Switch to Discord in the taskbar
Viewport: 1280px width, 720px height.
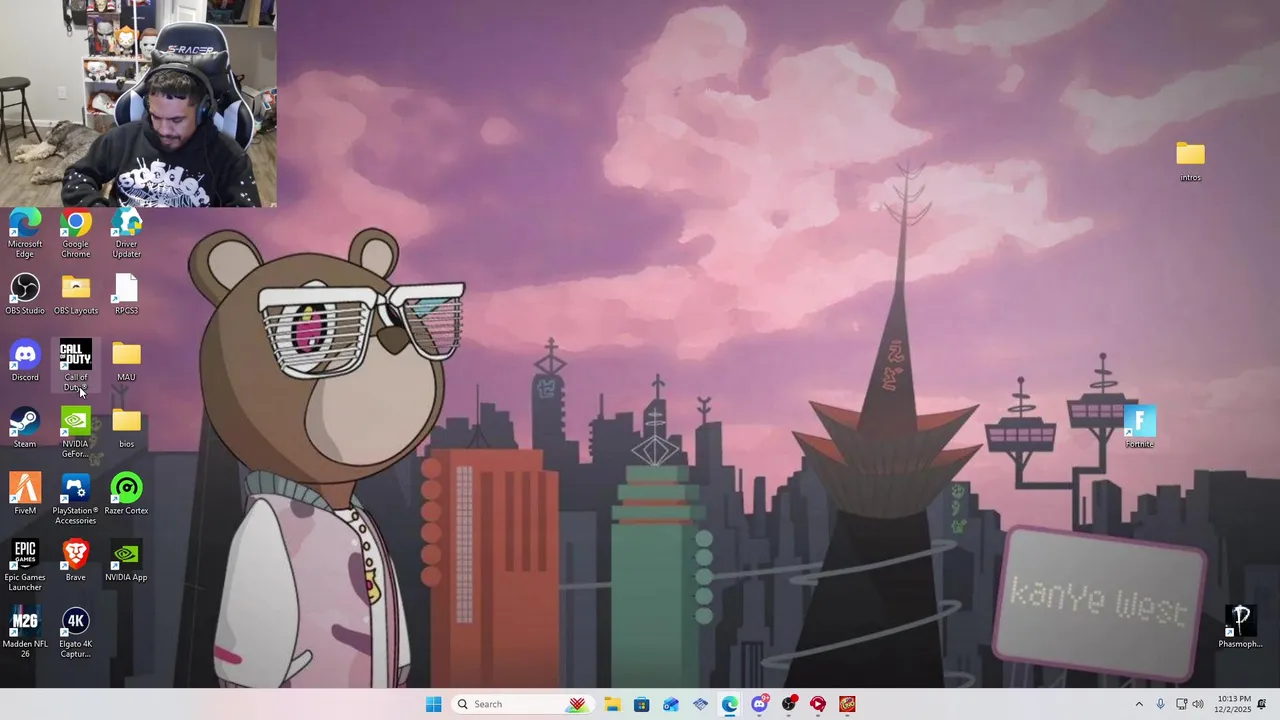pyautogui.click(x=759, y=704)
